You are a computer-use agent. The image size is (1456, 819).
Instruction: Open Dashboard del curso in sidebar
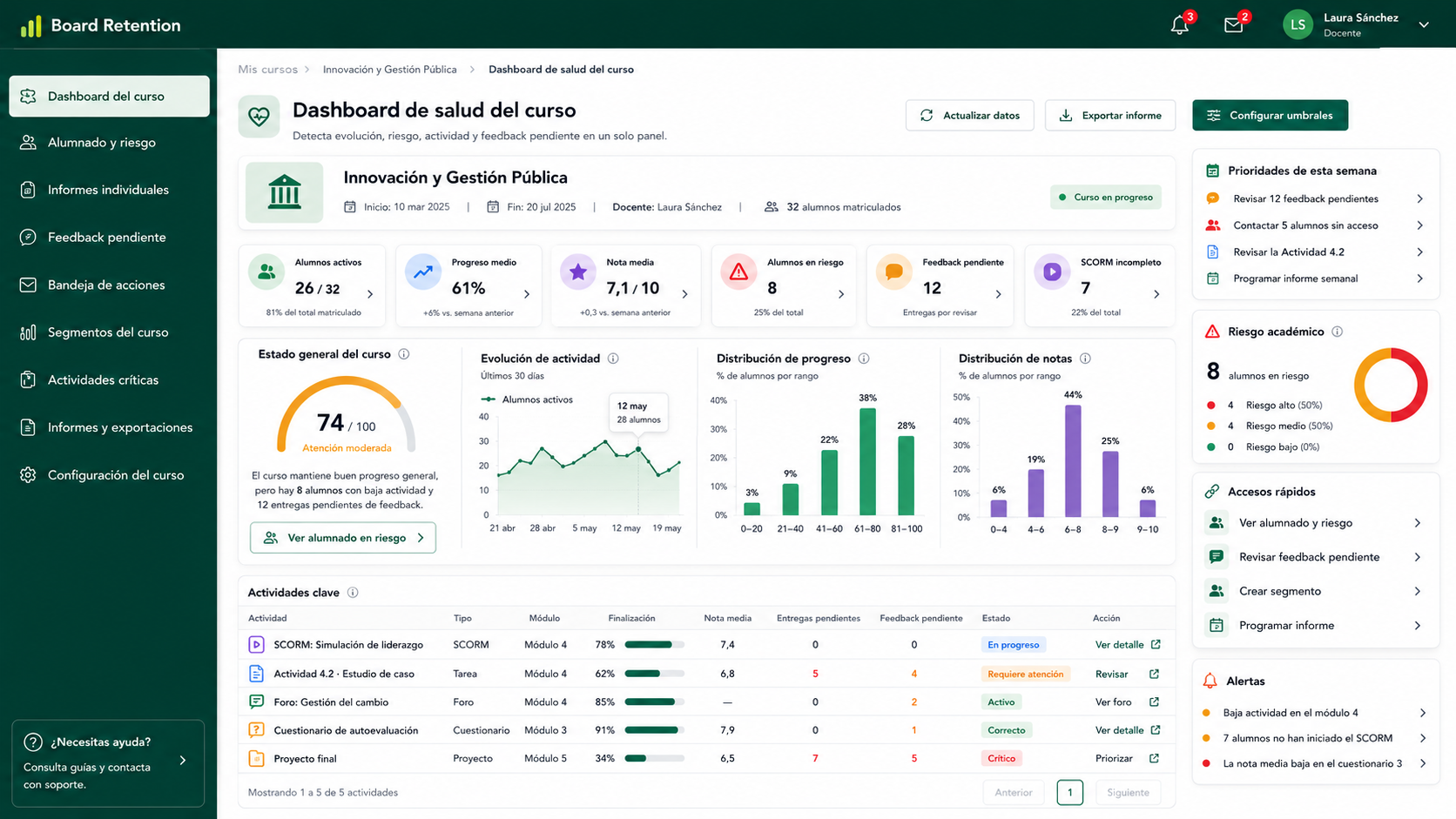pos(109,97)
